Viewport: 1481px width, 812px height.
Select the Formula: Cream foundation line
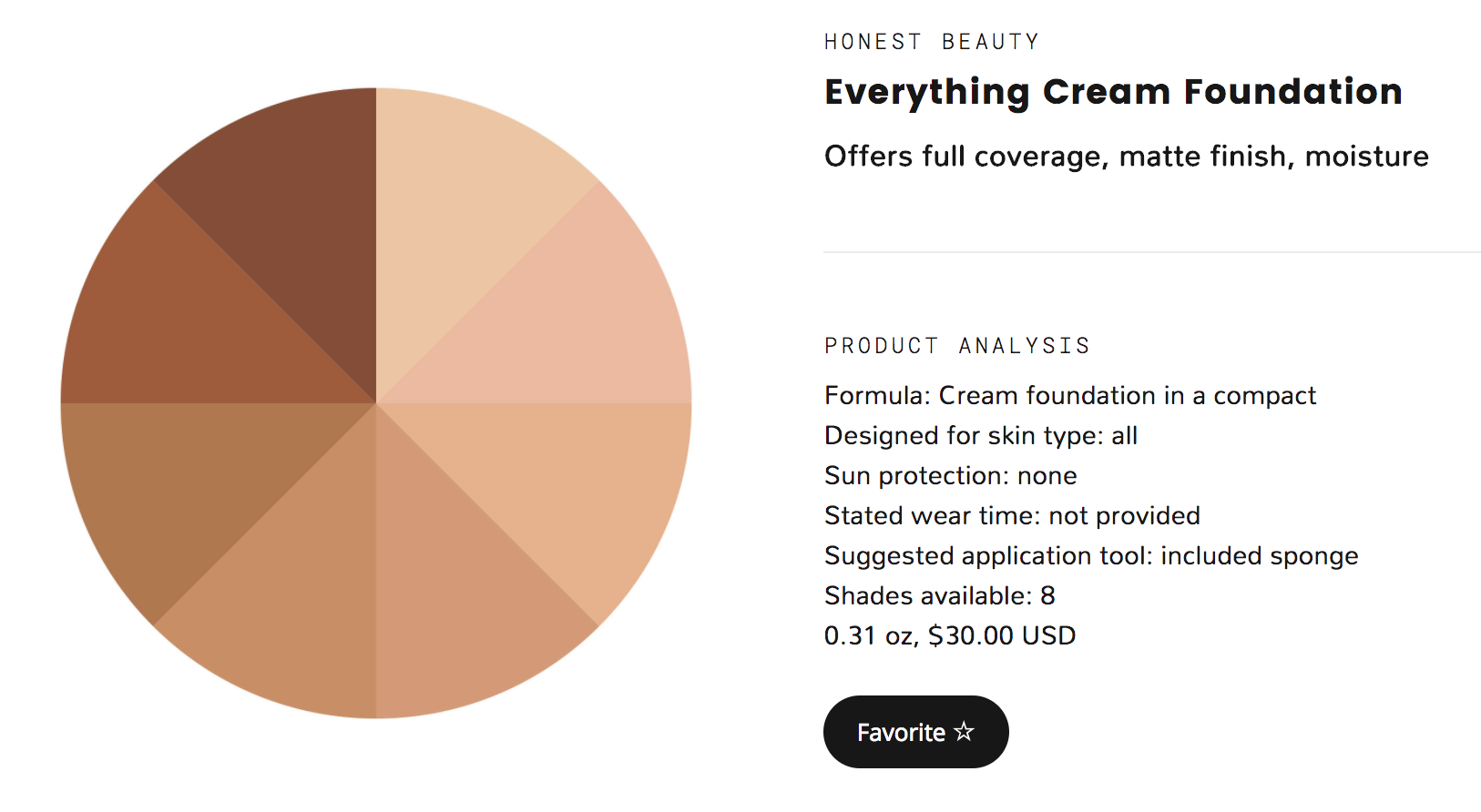(1069, 396)
